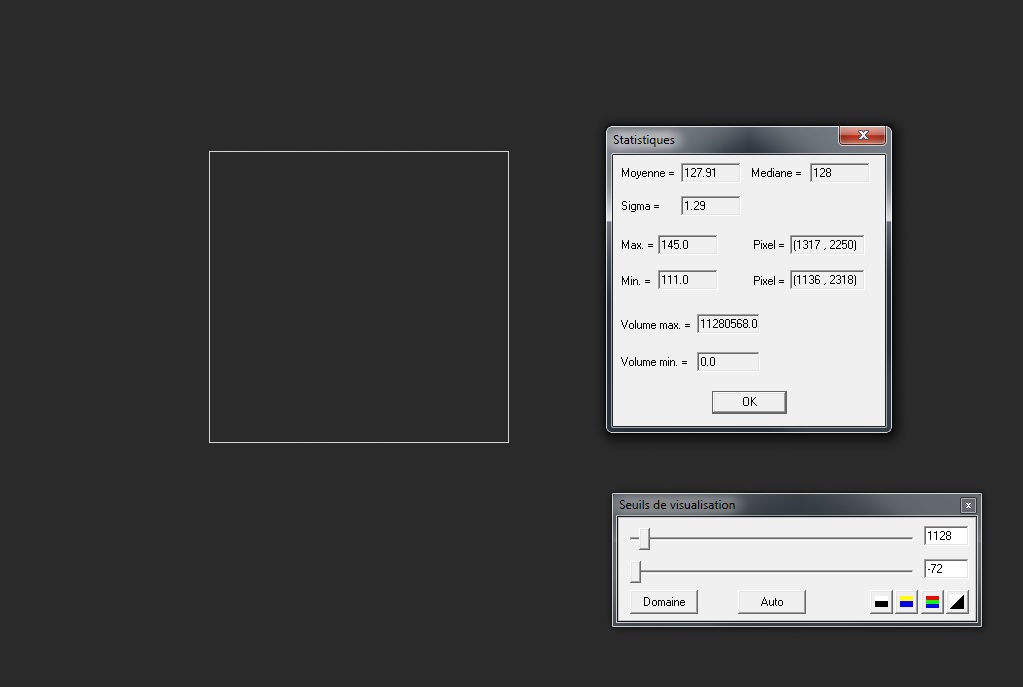Select the yellow-blue palette icon
The width and height of the screenshot is (1023, 687).
906,602
